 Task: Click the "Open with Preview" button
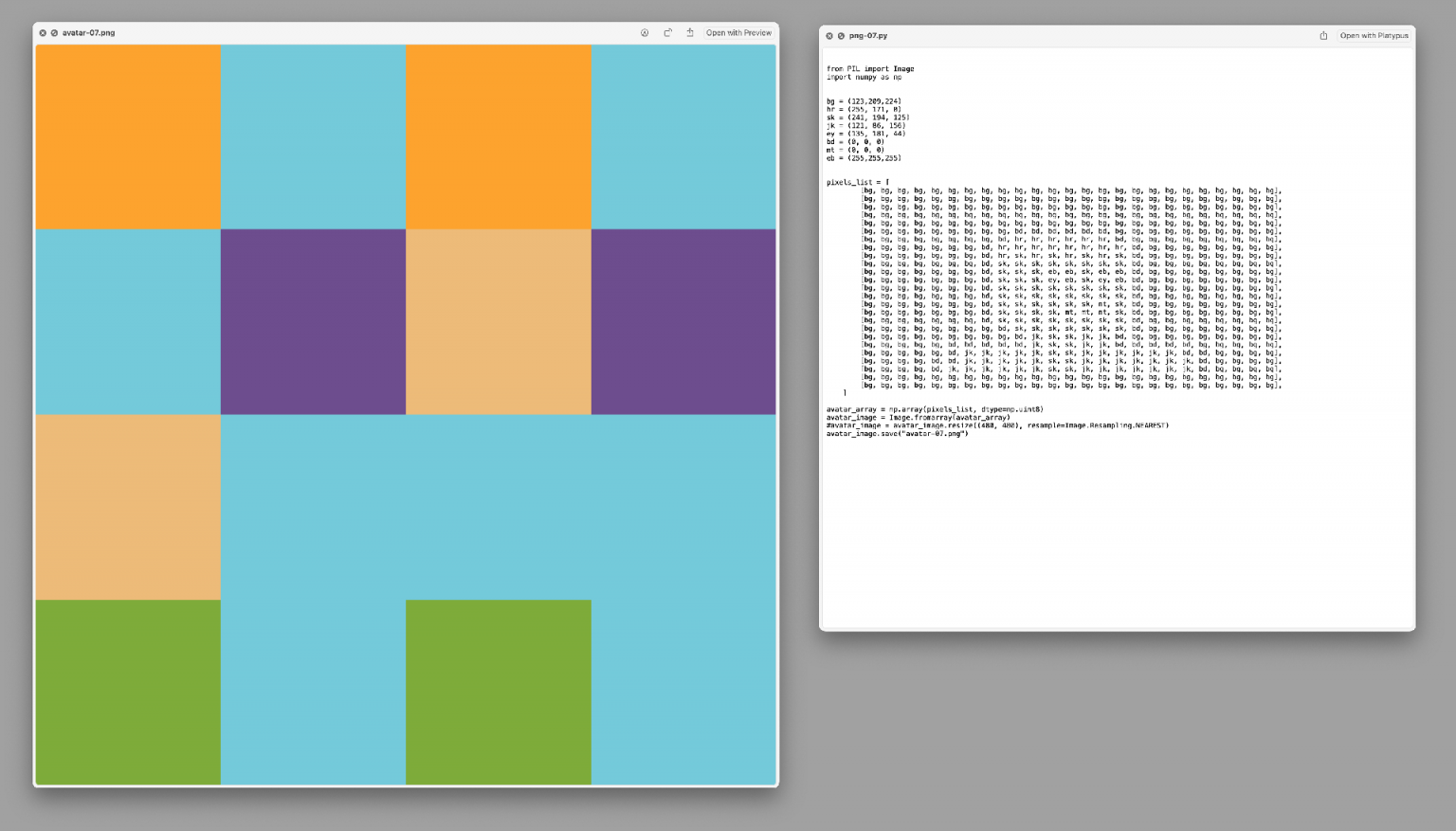(x=739, y=32)
